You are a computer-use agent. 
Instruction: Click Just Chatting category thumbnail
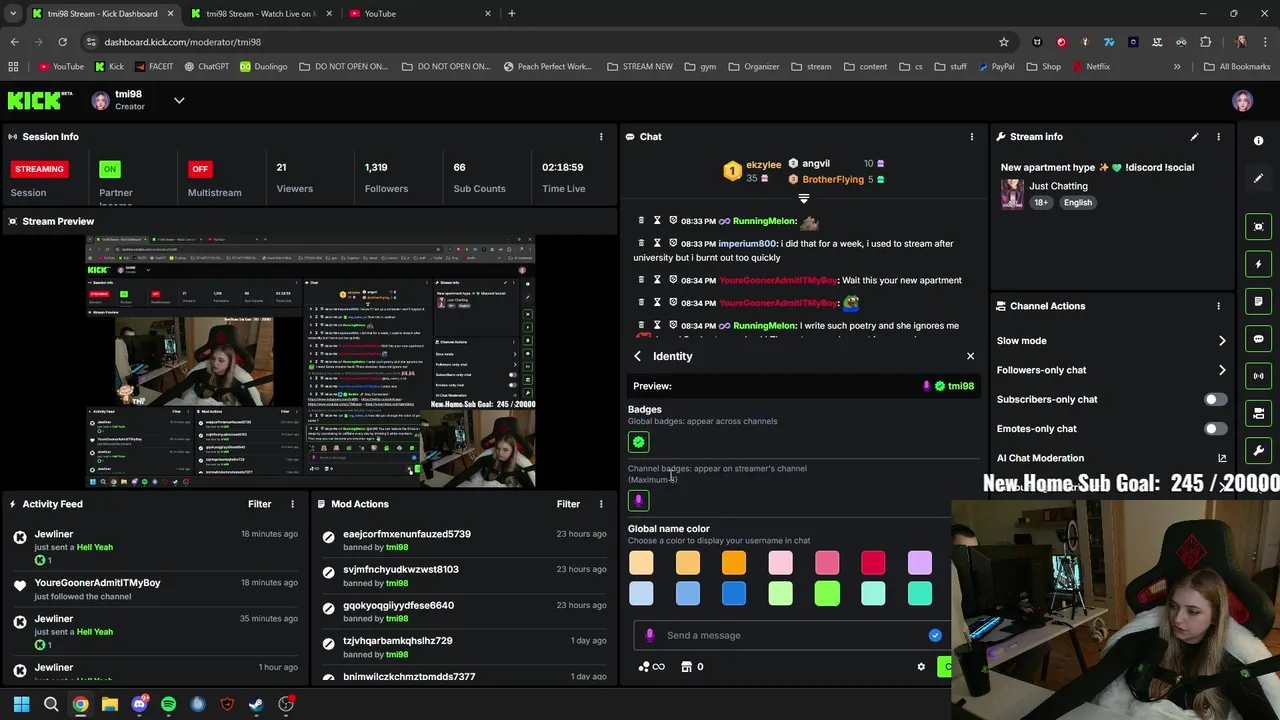pyautogui.click(x=1012, y=194)
